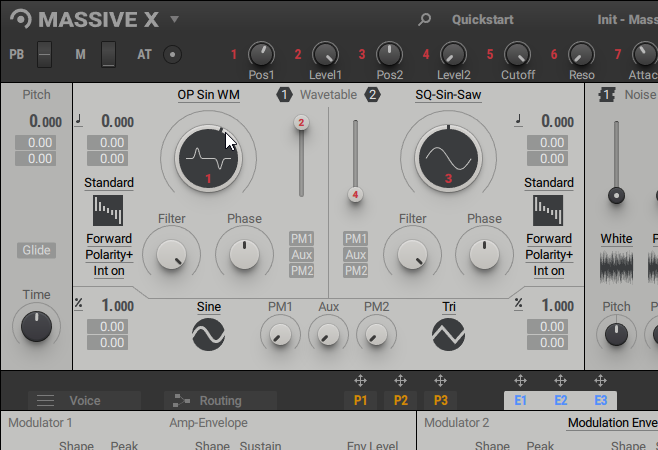This screenshot has height=450, width=658.
Task: Toggle the Glide button
Action: pyautogui.click(x=37, y=250)
